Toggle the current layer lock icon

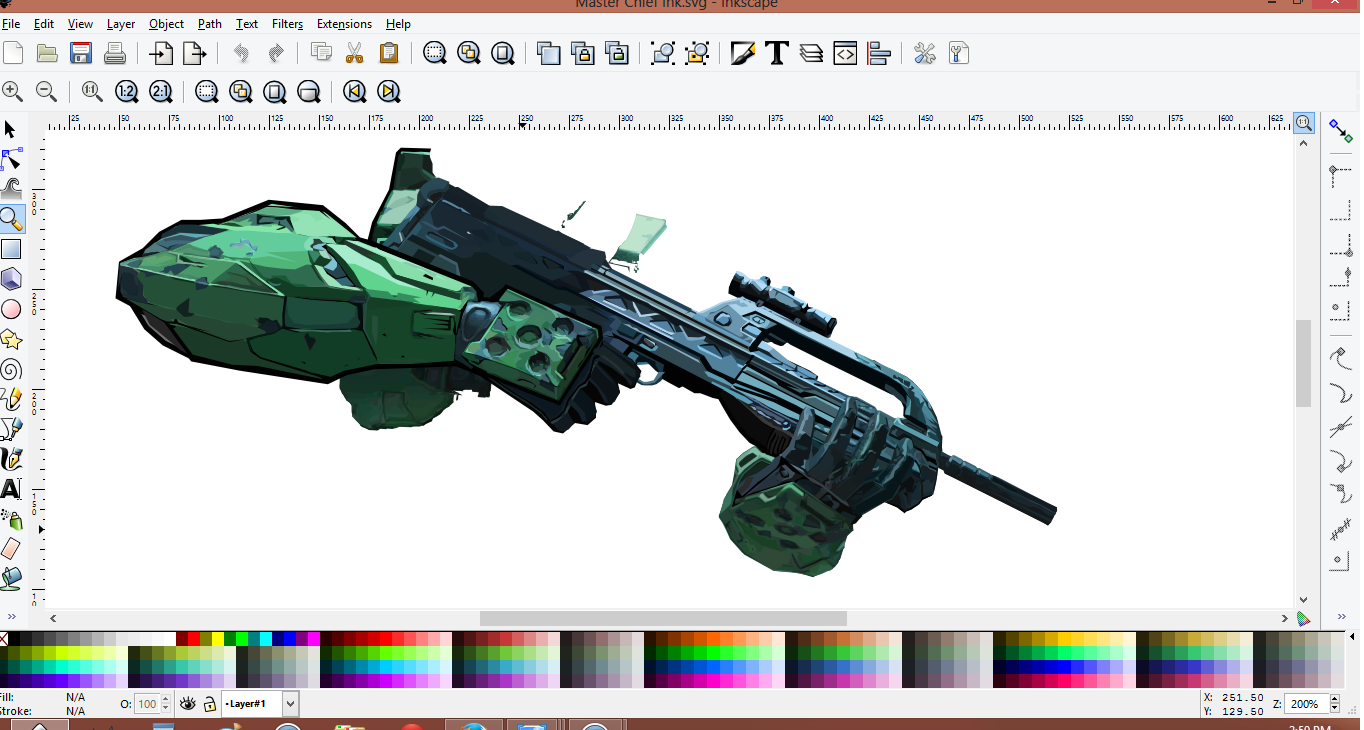[x=209, y=704]
